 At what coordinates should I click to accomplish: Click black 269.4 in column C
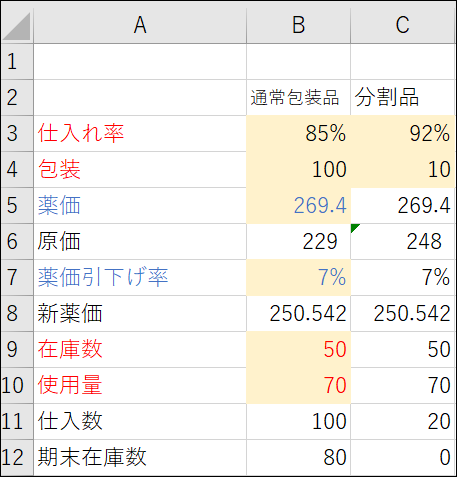click(403, 206)
